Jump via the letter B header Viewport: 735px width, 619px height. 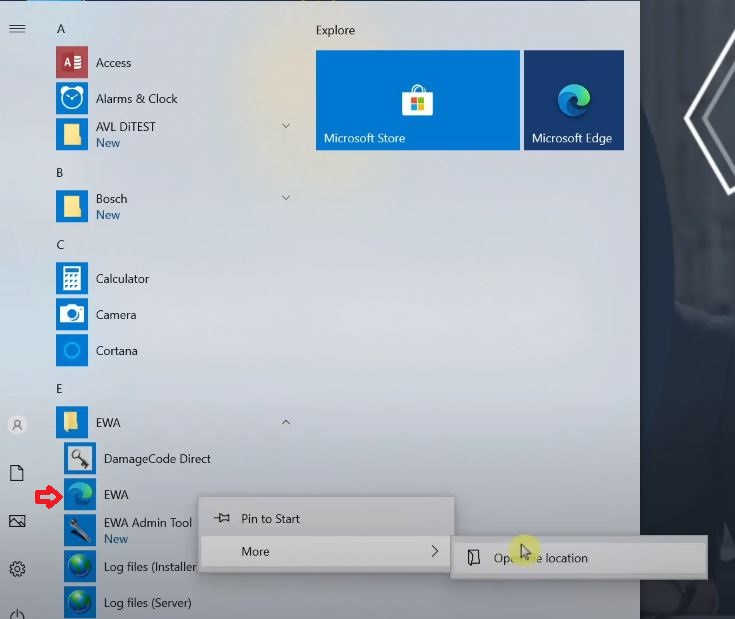coord(60,172)
